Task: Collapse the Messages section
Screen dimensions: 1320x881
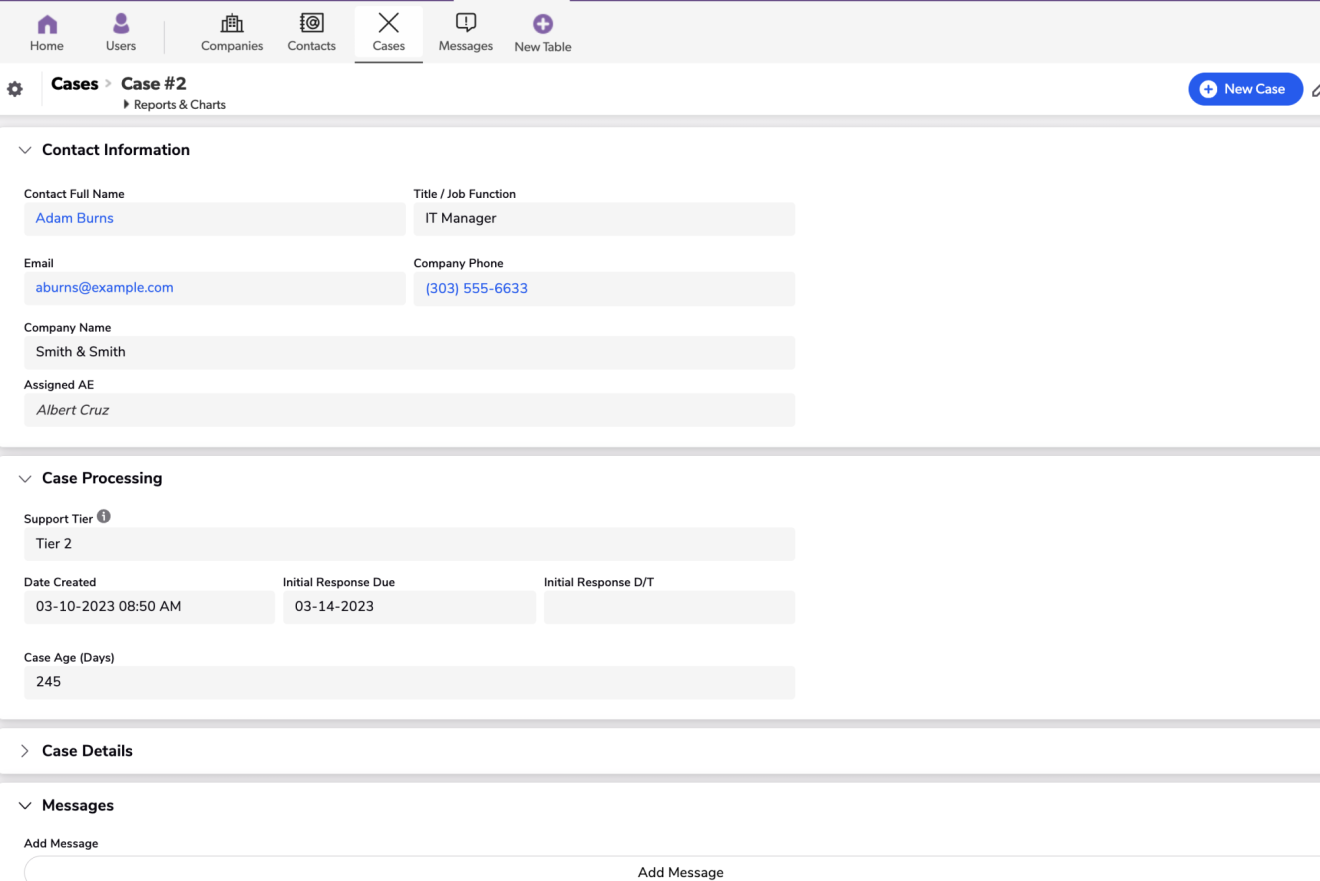Action: pos(25,806)
